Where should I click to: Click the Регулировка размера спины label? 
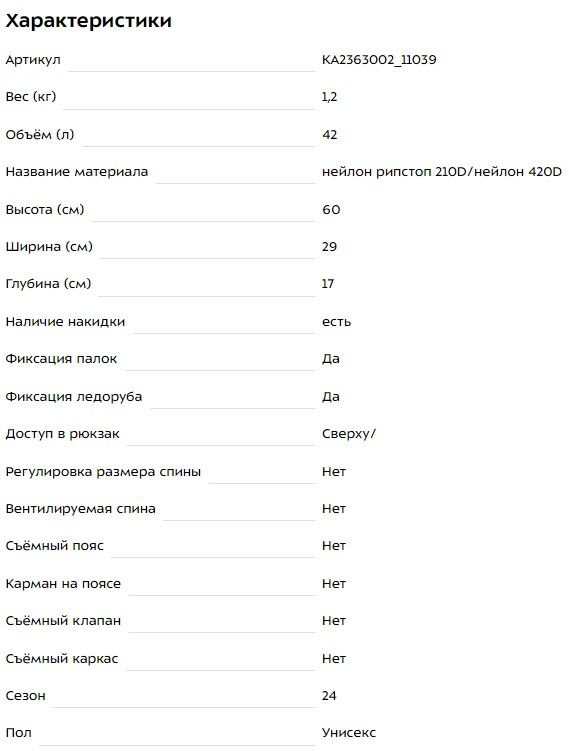tap(103, 472)
